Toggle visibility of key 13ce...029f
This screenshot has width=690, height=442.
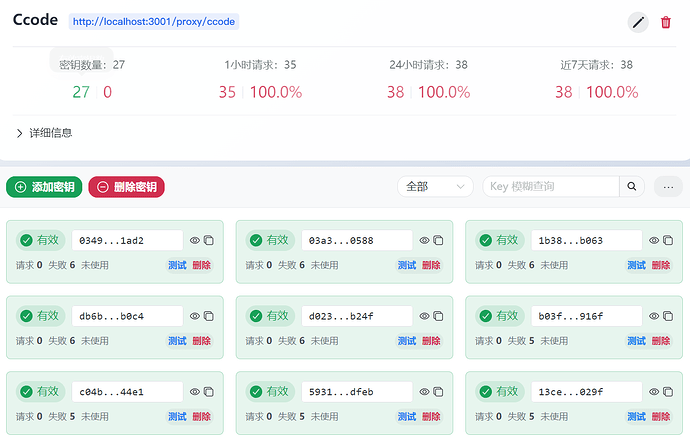tap(654, 392)
